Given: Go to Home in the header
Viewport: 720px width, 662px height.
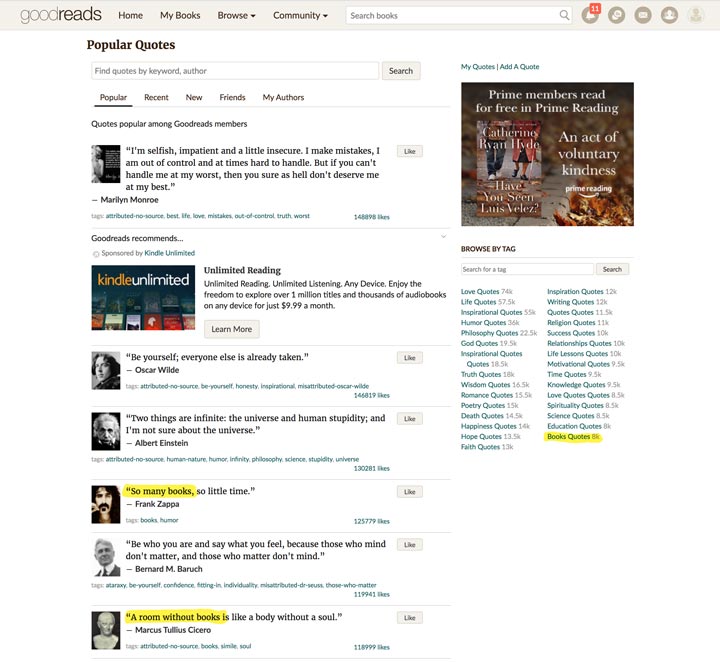Looking at the screenshot, I should [130, 15].
